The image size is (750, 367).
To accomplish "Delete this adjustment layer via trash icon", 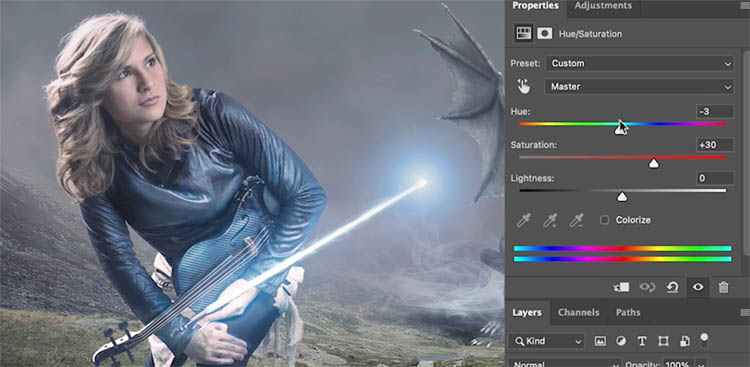I will coord(723,287).
